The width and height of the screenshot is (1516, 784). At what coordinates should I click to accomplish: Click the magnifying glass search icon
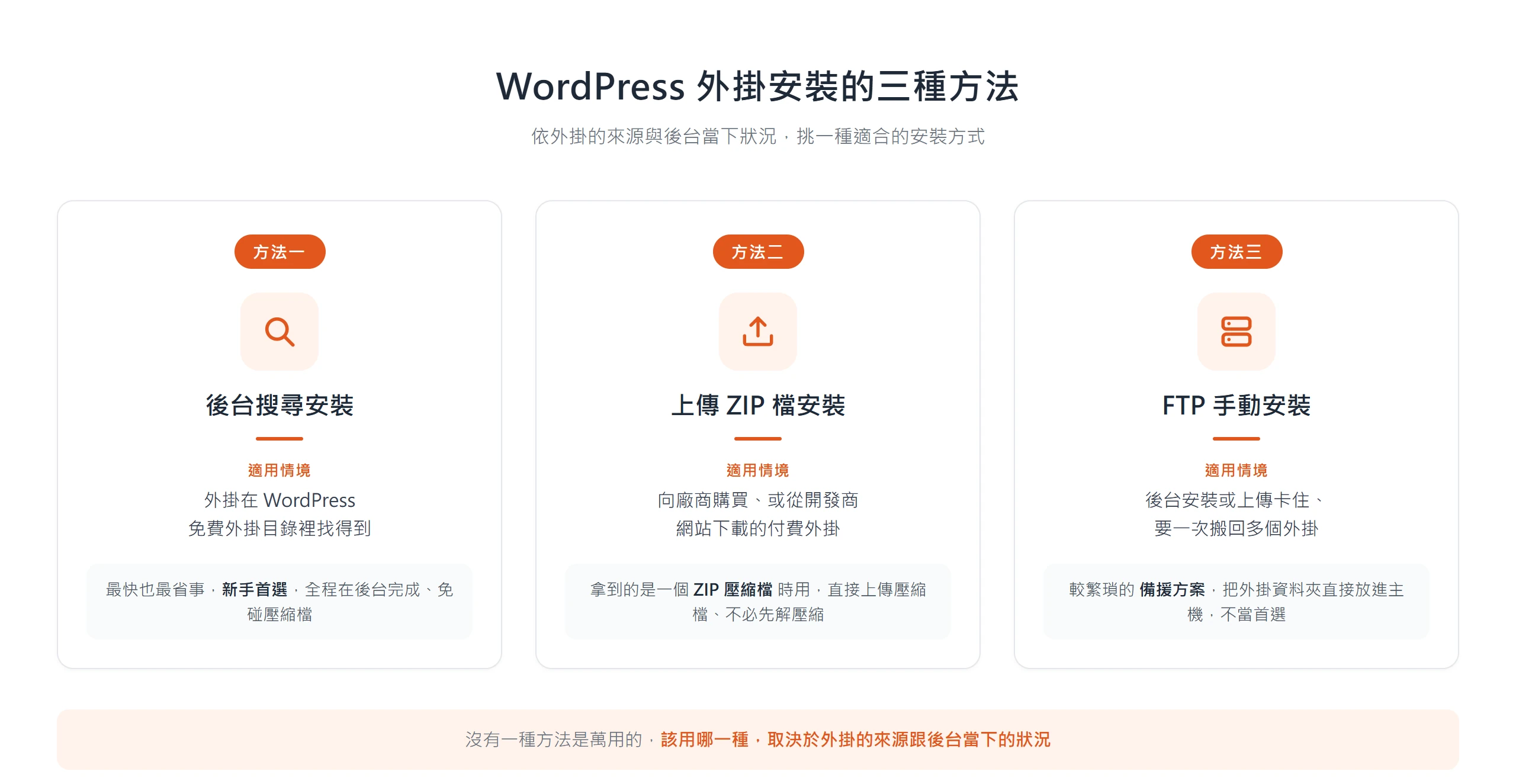(x=280, y=332)
